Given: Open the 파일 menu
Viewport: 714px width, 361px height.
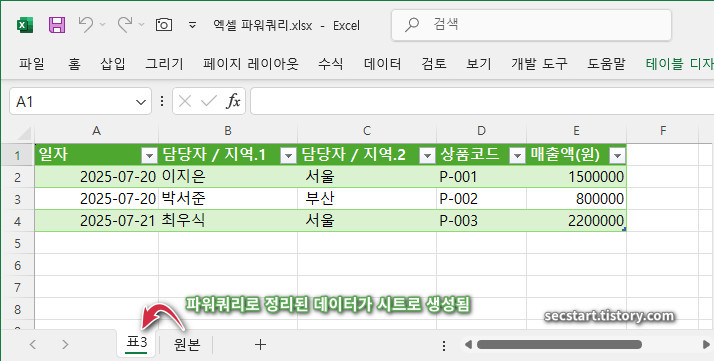Looking at the screenshot, I should [x=31, y=64].
